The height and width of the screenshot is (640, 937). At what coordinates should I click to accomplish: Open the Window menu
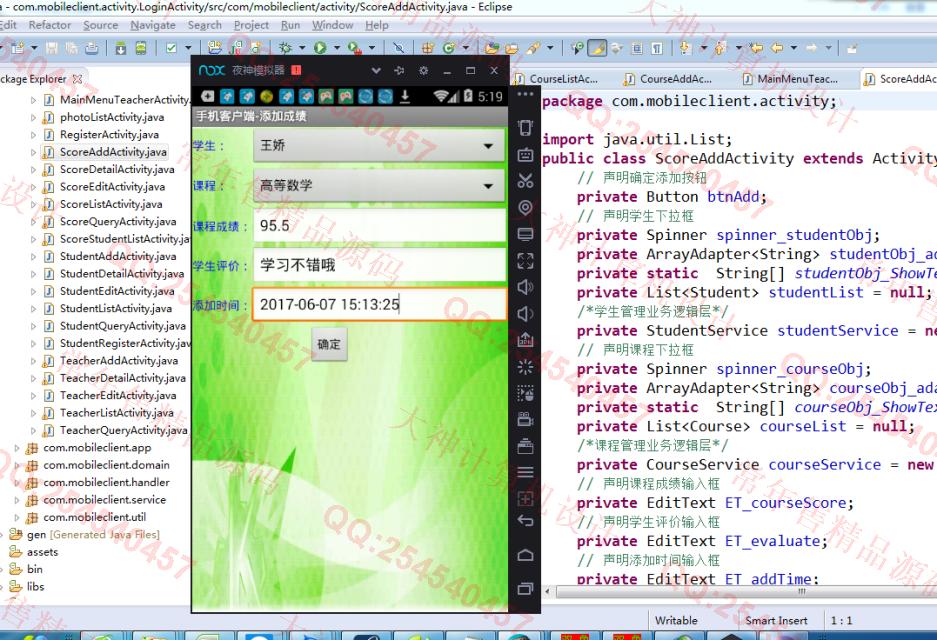(x=332, y=25)
